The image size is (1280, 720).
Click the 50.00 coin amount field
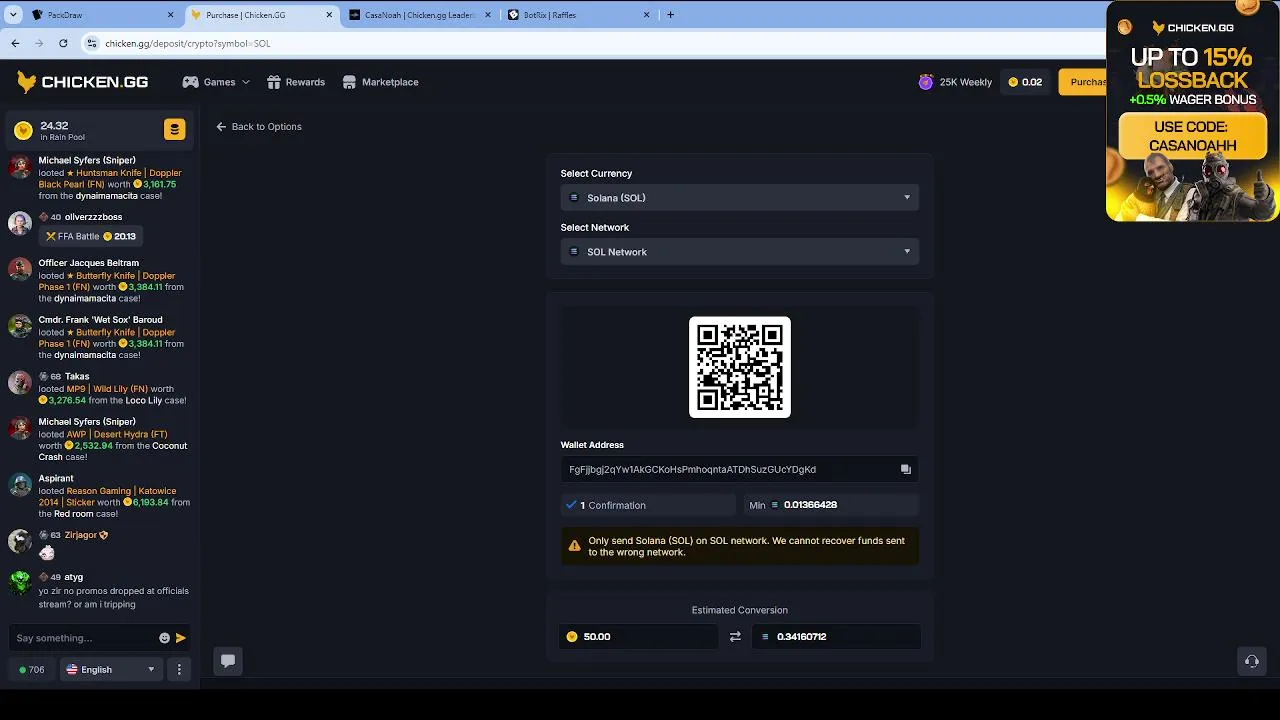[x=638, y=636]
